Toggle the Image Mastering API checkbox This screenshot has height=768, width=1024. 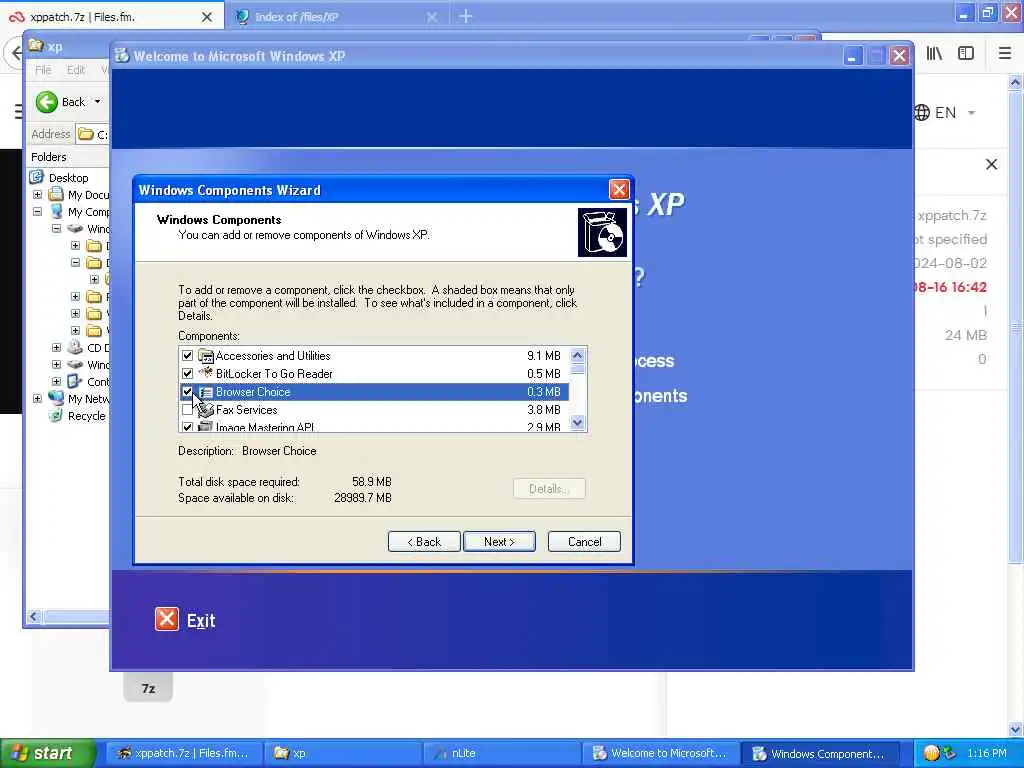(187, 426)
